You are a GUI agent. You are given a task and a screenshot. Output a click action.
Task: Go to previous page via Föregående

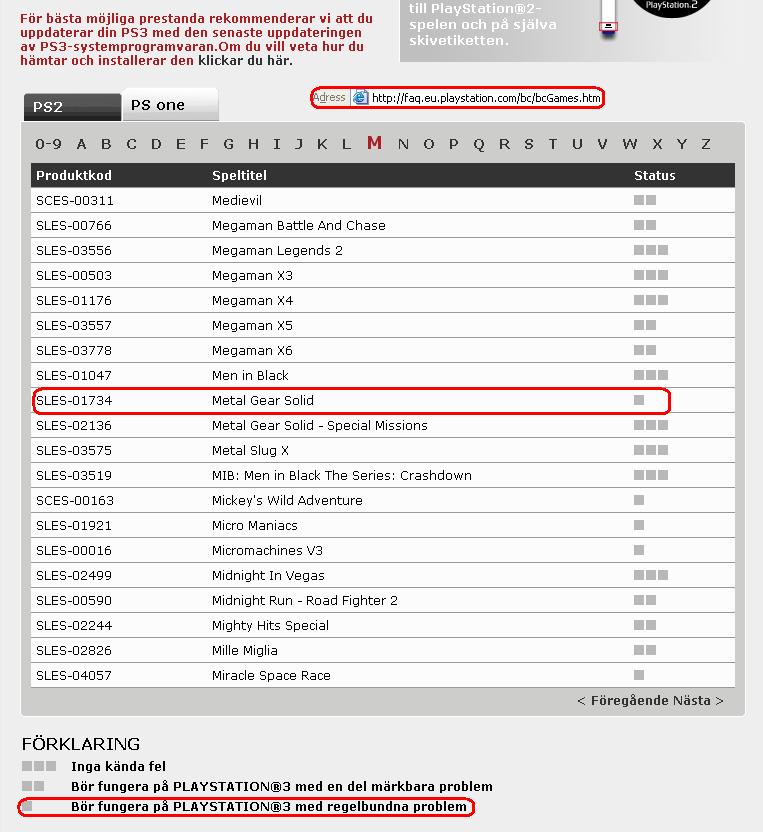[x=623, y=701]
